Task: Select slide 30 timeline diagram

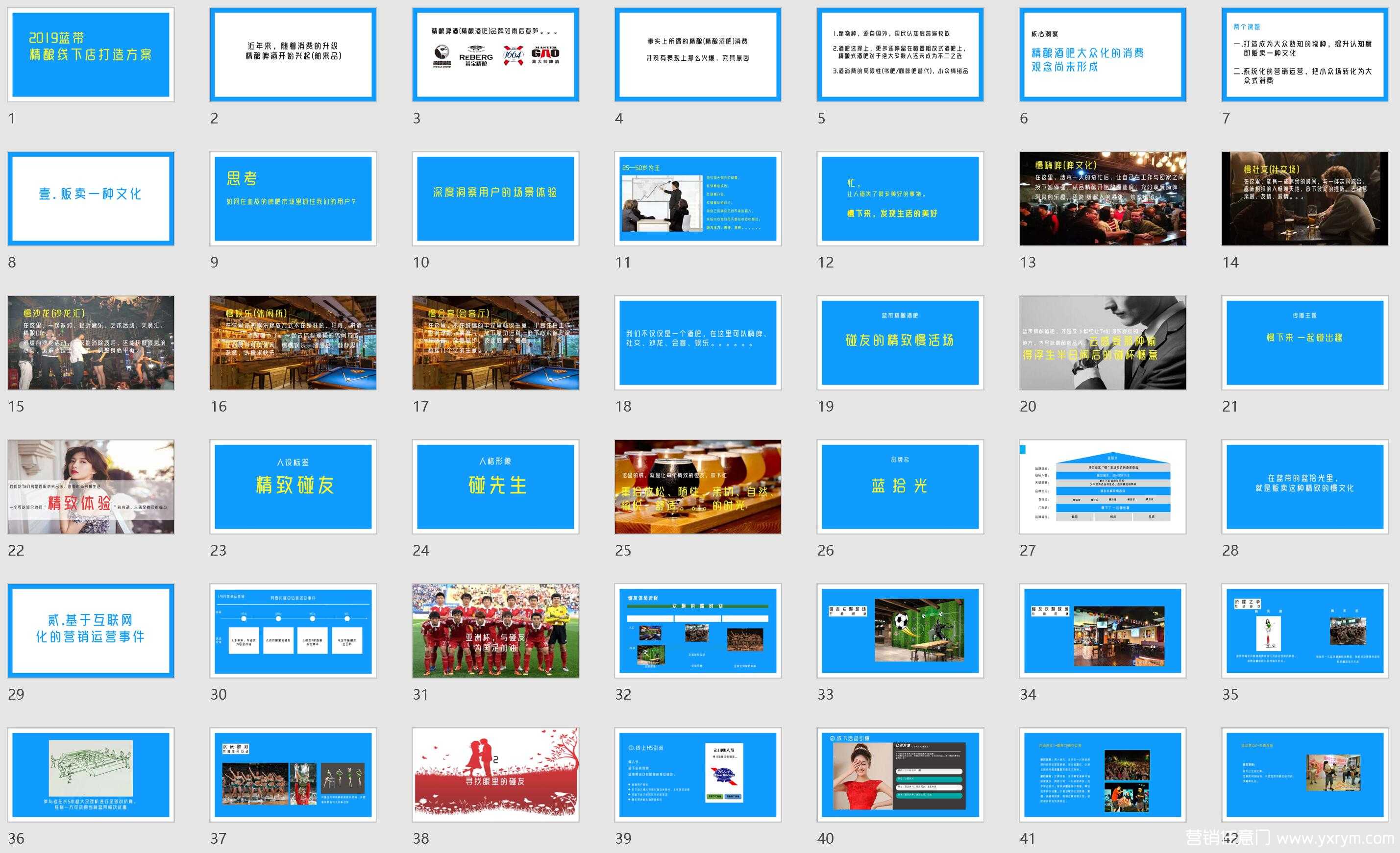Action: click(293, 631)
